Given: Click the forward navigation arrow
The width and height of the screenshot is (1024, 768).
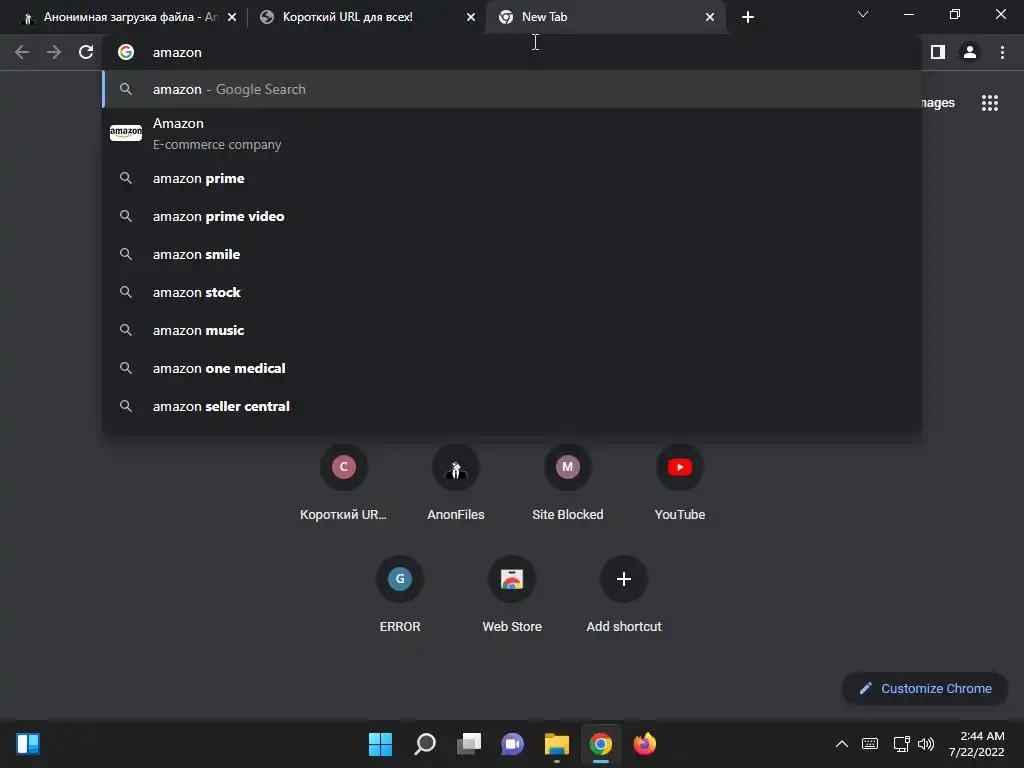Looking at the screenshot, I should 54,52.
